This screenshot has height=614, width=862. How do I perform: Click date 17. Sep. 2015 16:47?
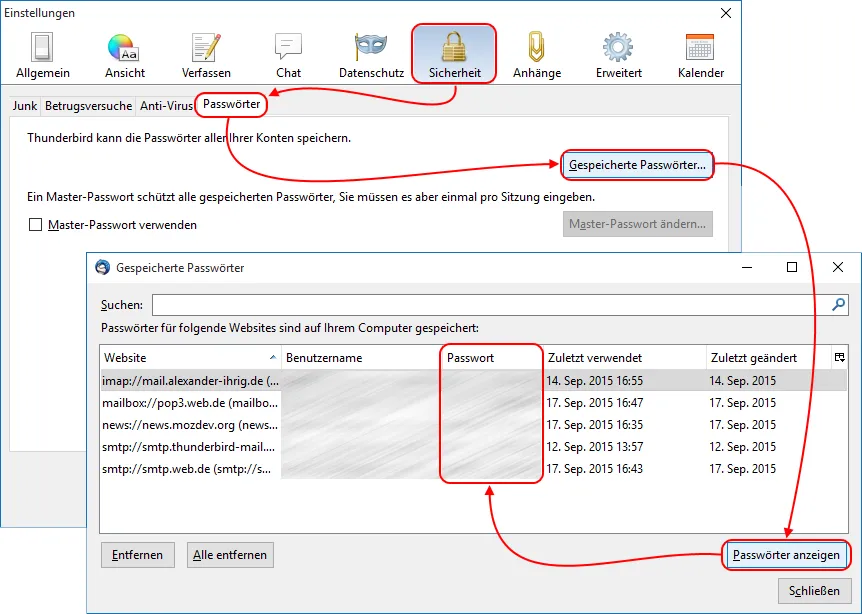594,402
